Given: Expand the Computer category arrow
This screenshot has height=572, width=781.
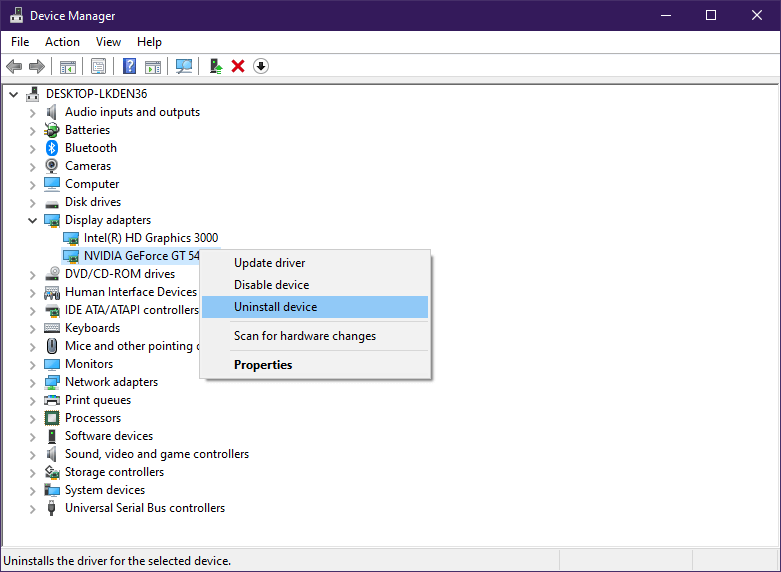Looking at the screenshot, I should pyautogui.click(x=32, y=185).
